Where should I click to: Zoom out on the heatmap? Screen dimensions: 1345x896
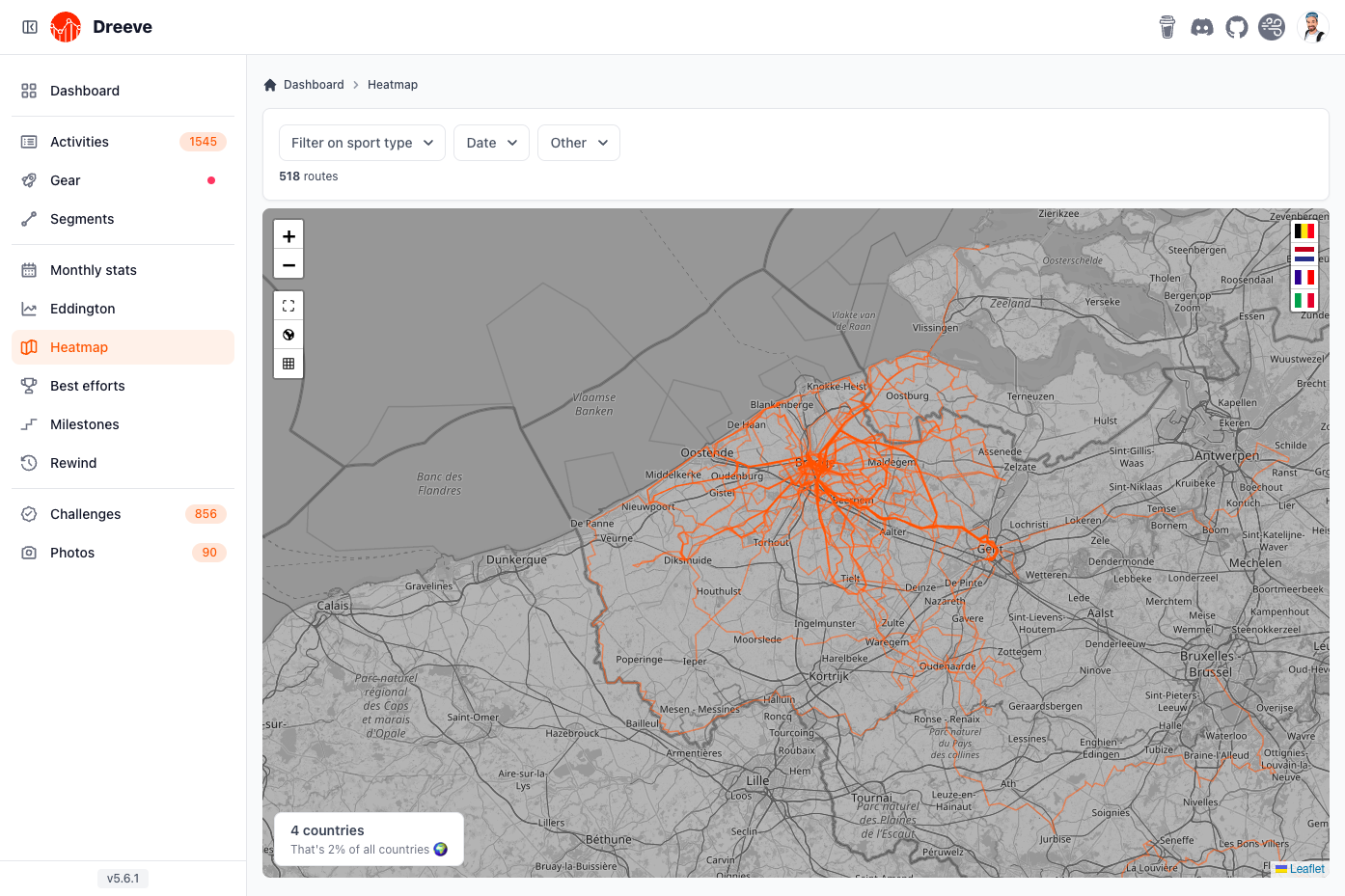pos(288,264)
